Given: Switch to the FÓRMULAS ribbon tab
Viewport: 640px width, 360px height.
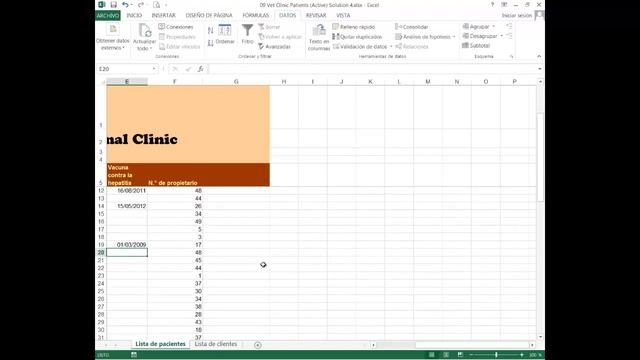Looking at the screenshot, I should click(256, 16).
